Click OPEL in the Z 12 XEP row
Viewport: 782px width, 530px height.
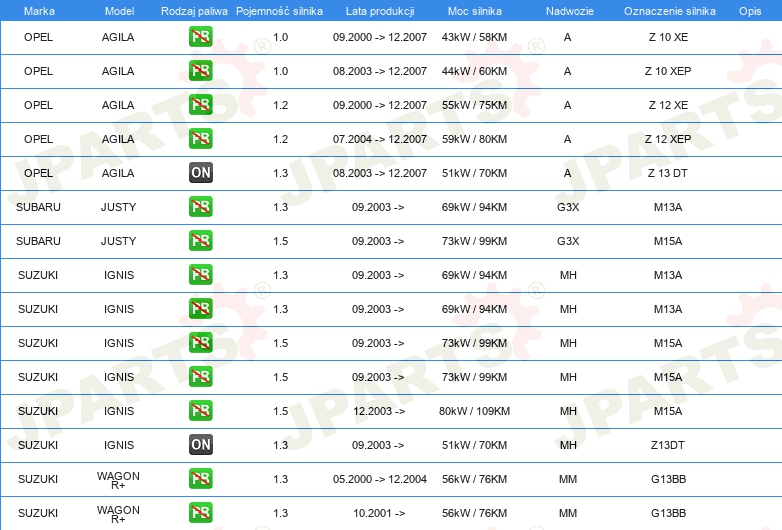(x=38, y=139)
